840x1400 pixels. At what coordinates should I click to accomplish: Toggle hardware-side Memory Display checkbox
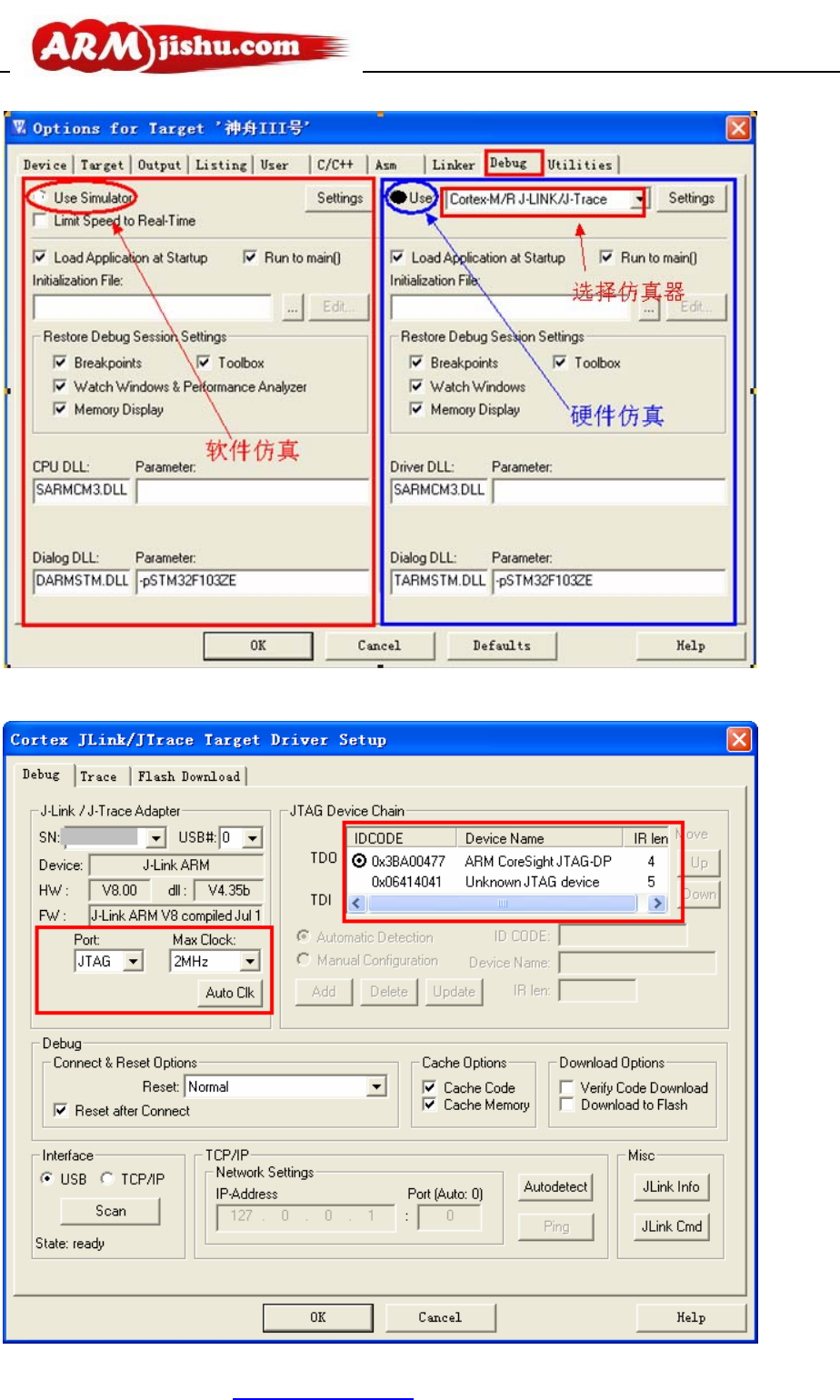[416, 409]
